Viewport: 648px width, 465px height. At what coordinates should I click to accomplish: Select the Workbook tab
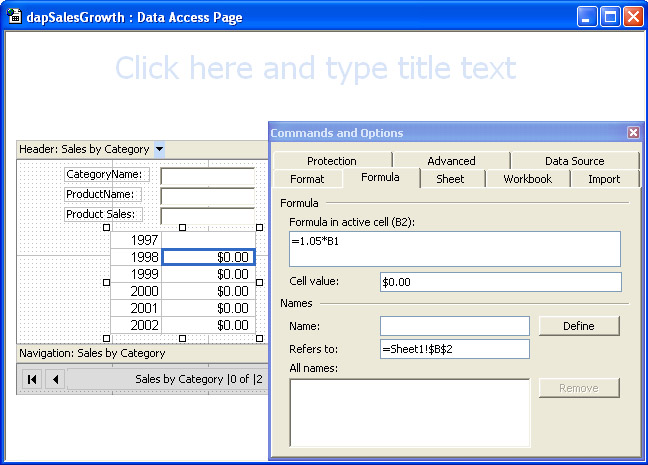527,179
